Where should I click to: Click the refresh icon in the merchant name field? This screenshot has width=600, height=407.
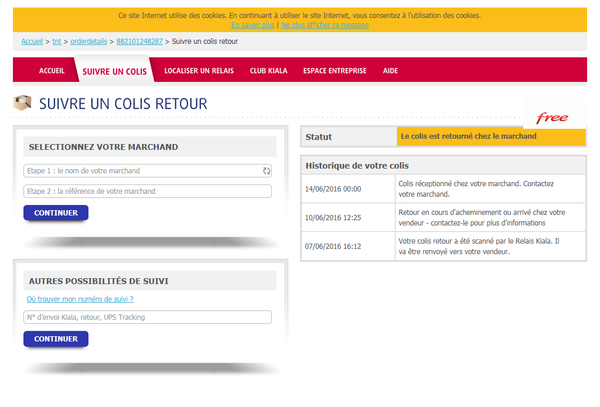click(266, 171)
